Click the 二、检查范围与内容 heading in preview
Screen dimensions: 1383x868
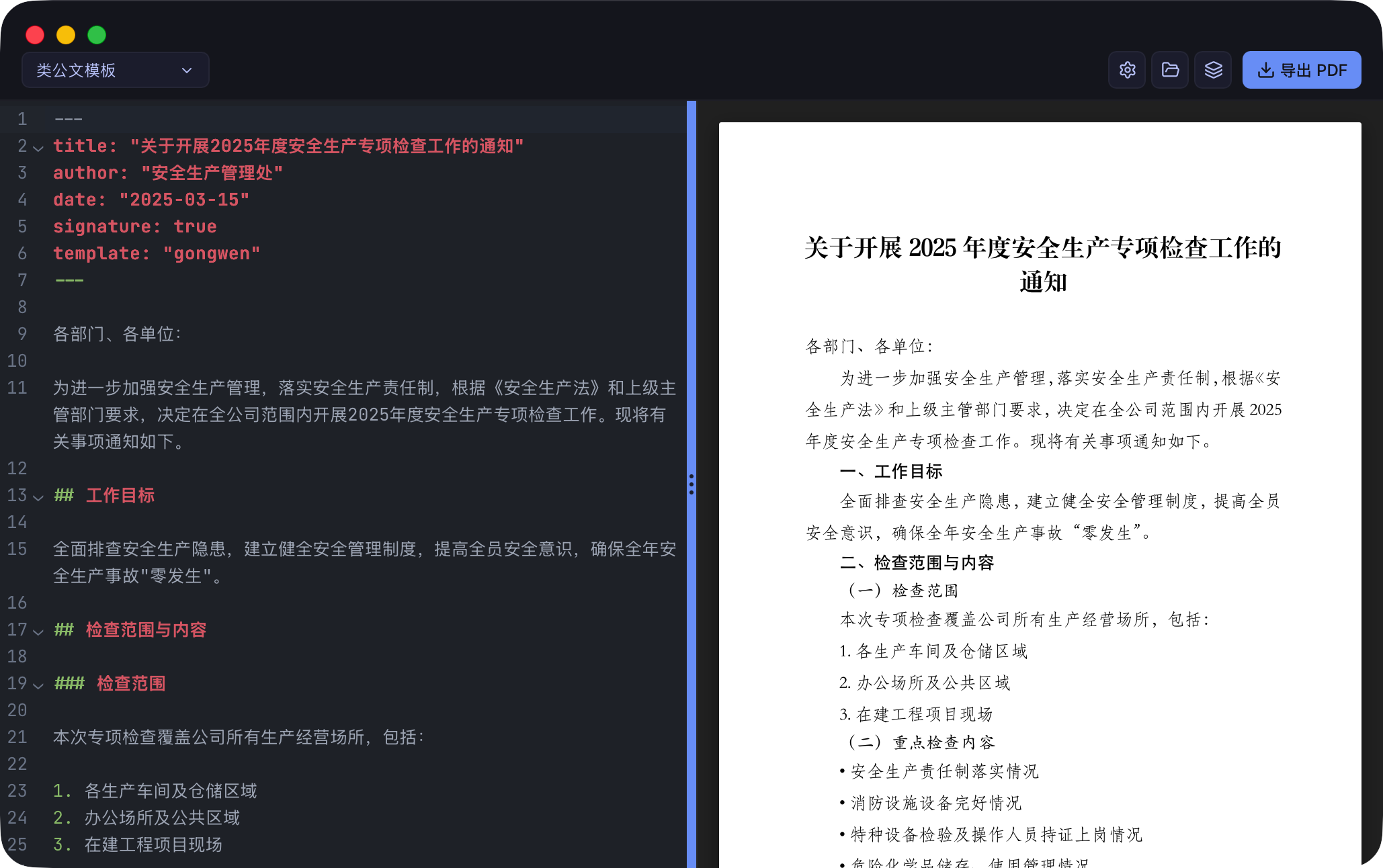[x=918, y=562]
